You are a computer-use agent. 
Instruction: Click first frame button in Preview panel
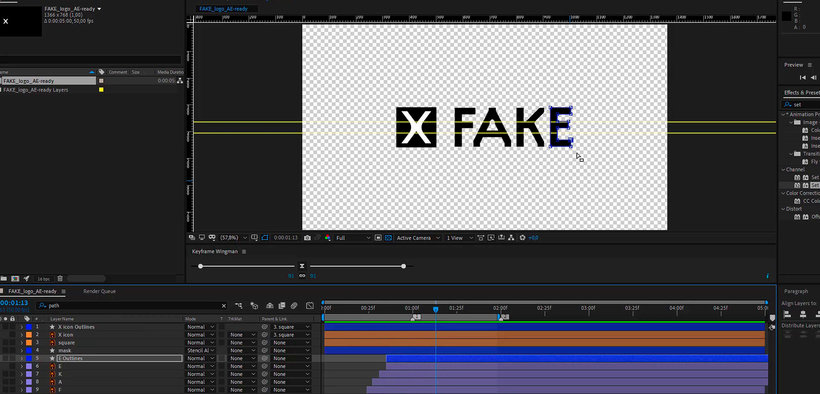click(x=803, y=77)
